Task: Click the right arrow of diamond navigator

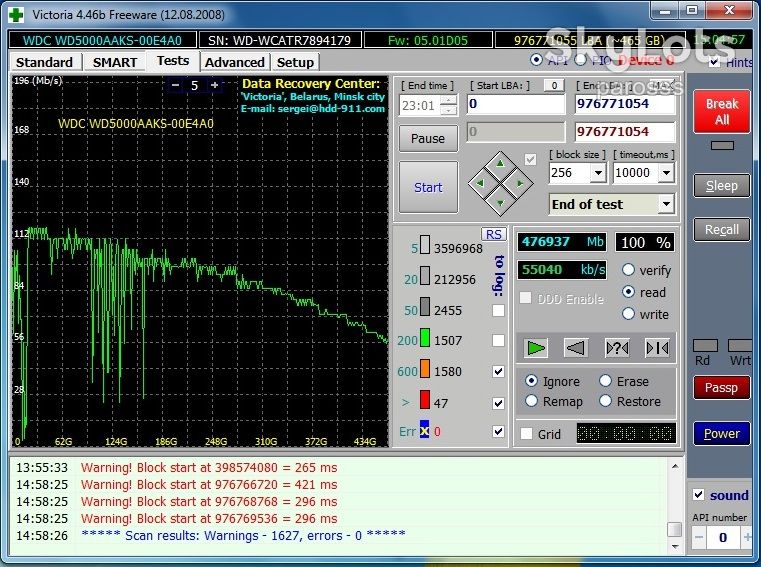Action: pyautogui.click(x=520, y=183)
